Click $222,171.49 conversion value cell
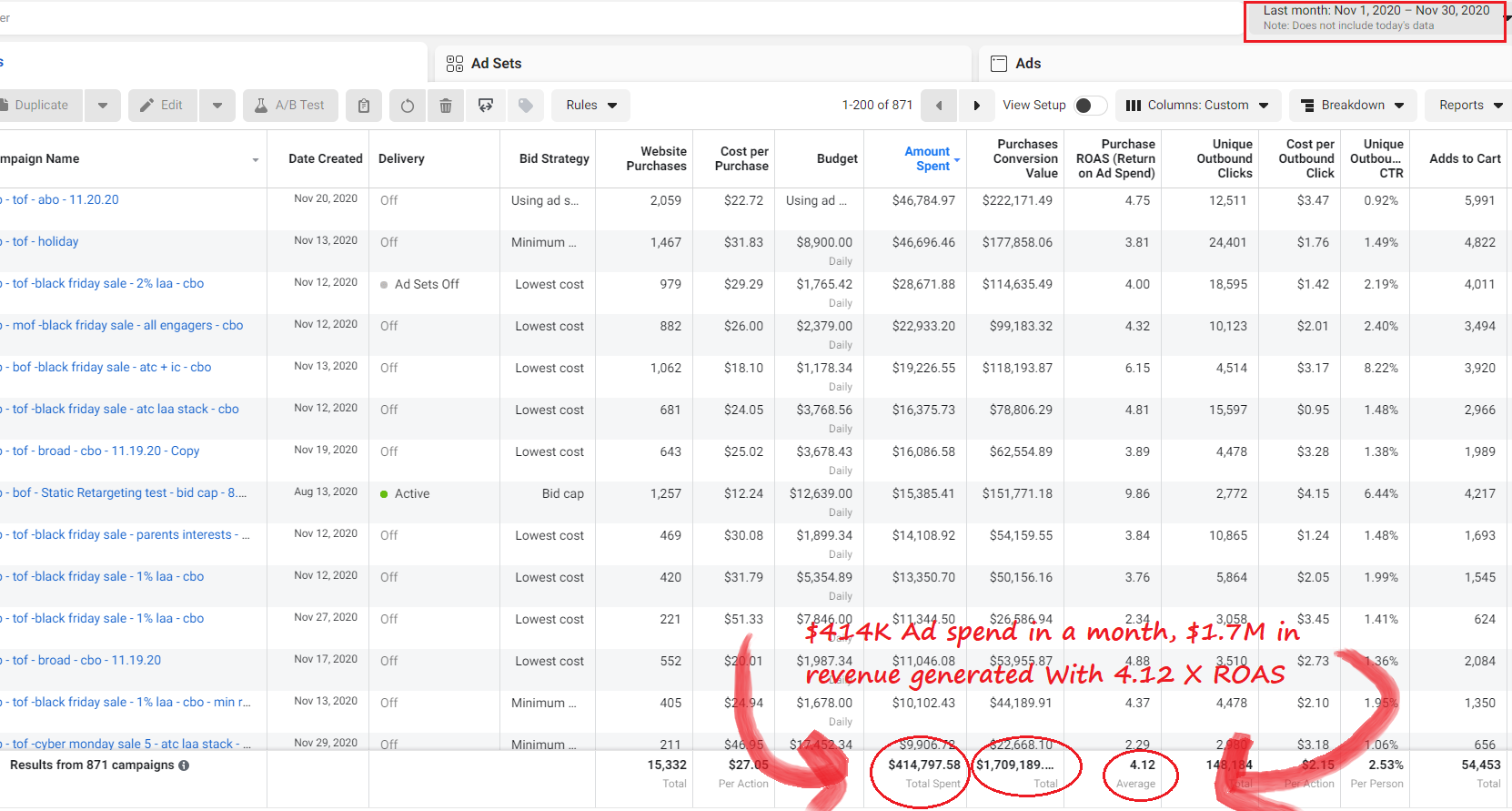1512x811 pixels. pyautogui.click(x=1017, y=200)
